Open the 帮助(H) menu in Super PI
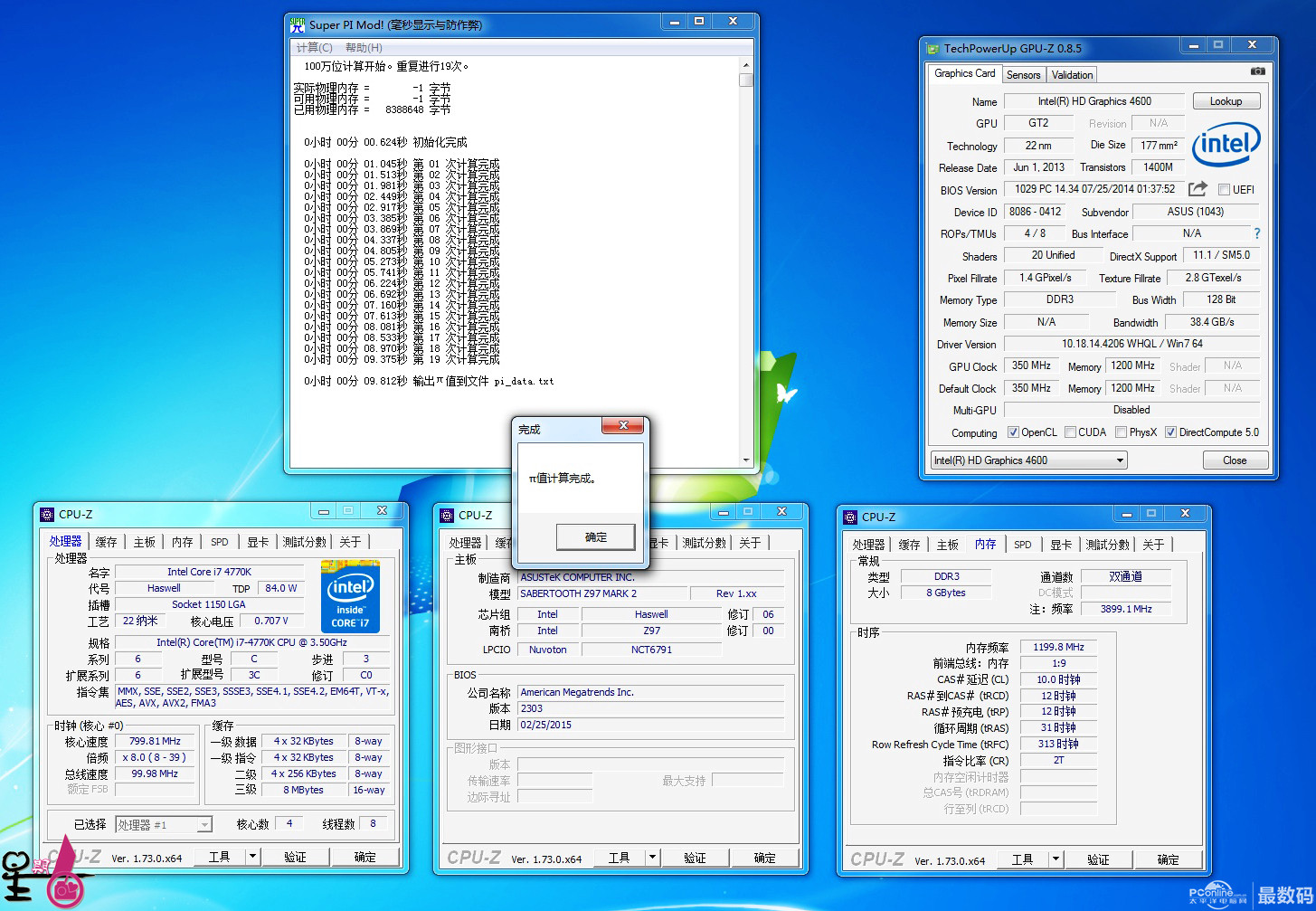 tap(364, 47)
